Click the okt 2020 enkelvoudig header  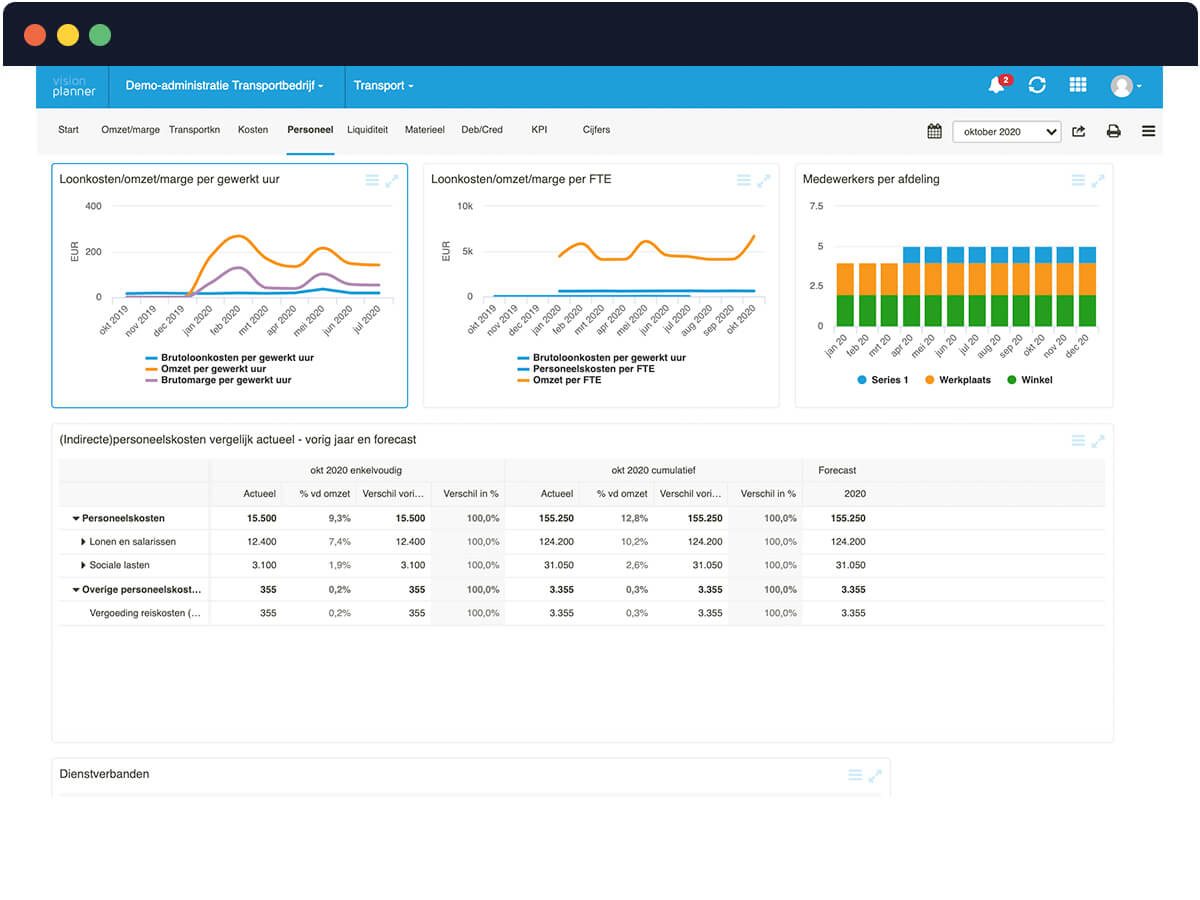coord(356,470)
